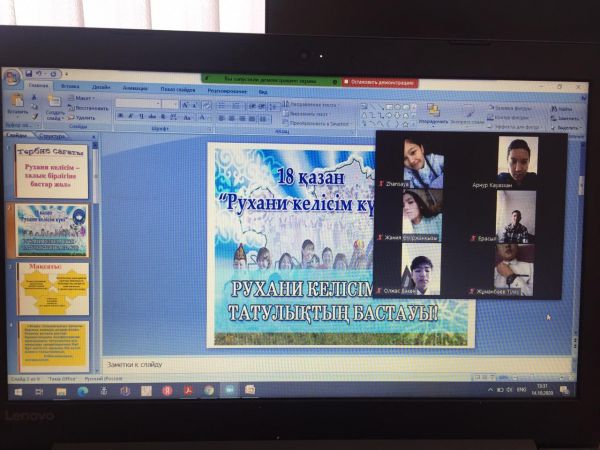The height and width of the screenshot is (450, 600).
Task: Click the slide notes field (Заметки к слайду)
Action: [x=300, y=363]
